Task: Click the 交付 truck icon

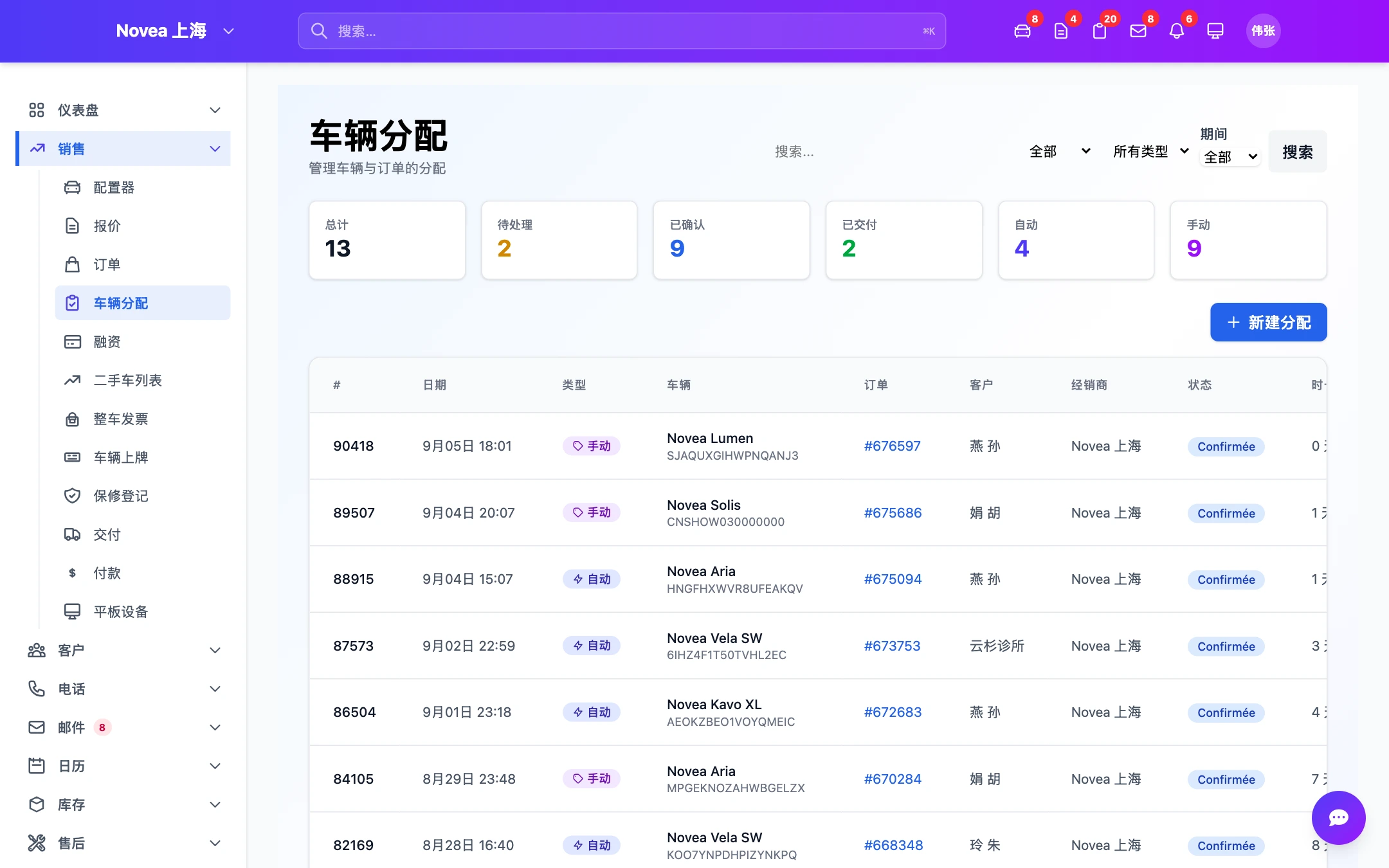Action: click(x=73, y=534)
